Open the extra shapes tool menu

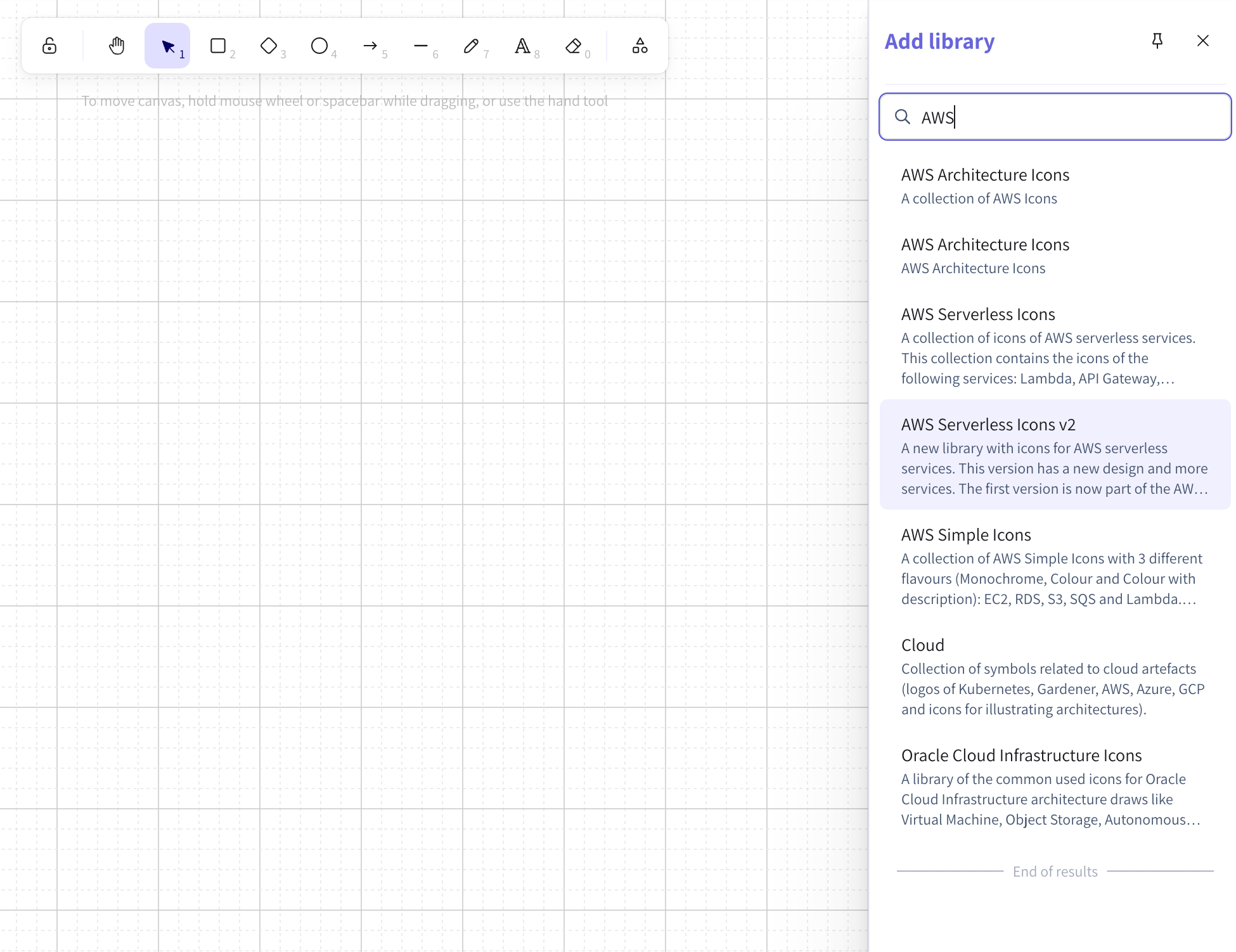click(639, 45)
